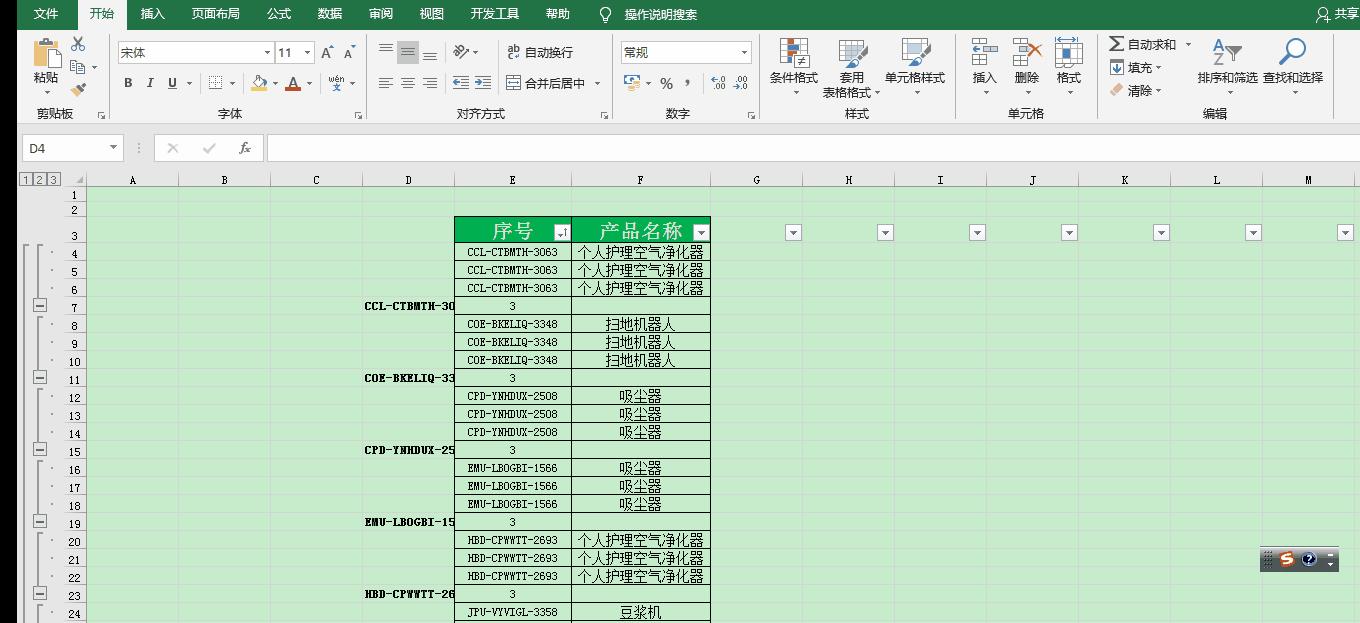Screen dimensions: 1360x623
Task: Click the AutoSum (自动求和) button
Action: 1144,44
